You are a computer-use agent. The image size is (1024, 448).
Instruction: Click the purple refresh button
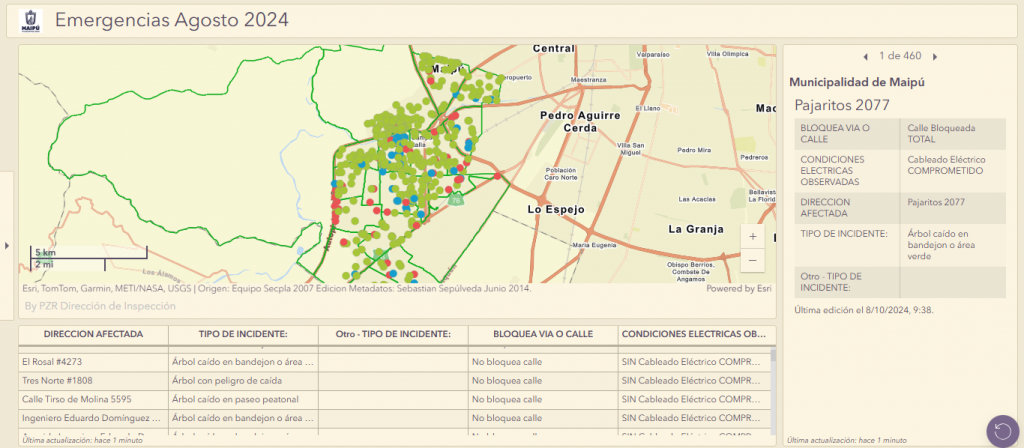(1002, 430)
